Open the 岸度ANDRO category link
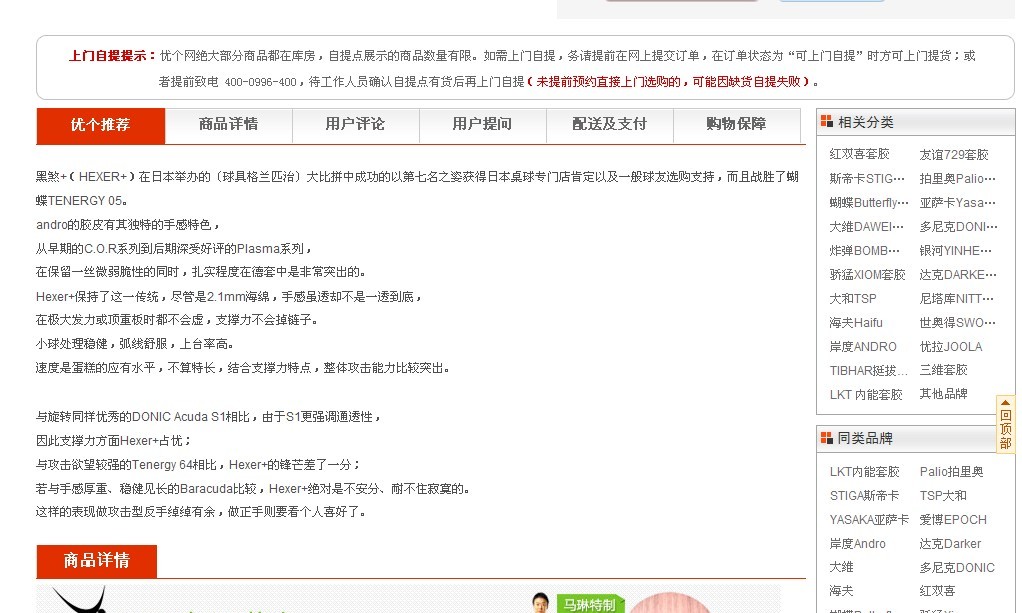 point(863,347)
